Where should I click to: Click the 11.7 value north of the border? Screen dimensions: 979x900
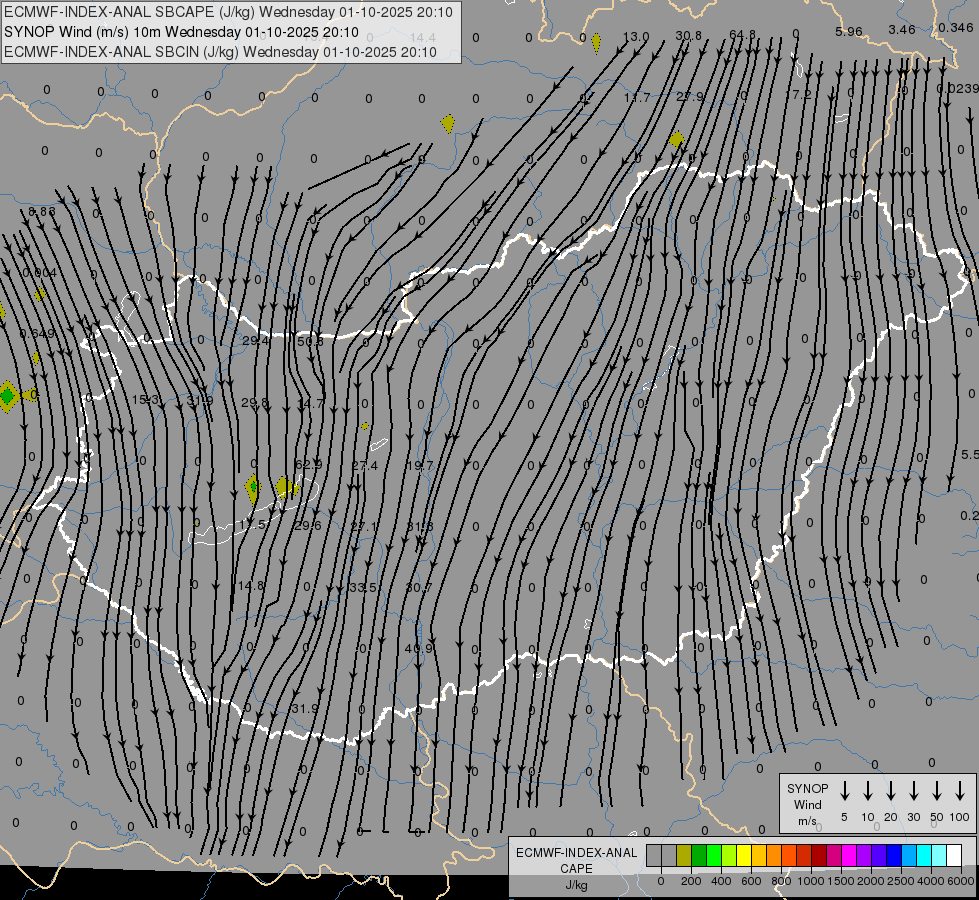tap(637, 97)
